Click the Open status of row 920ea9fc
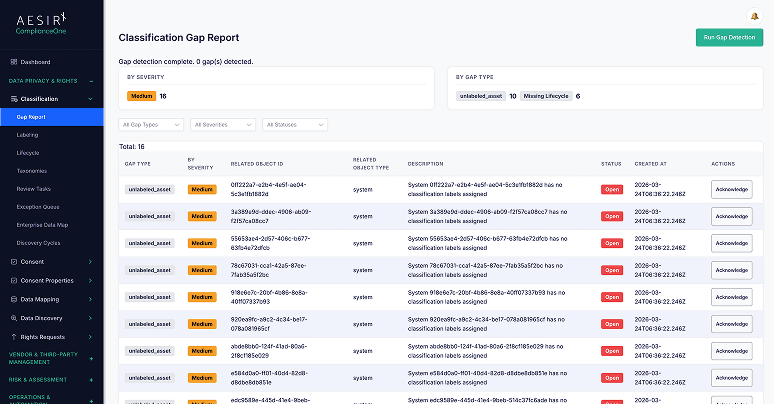Viewport: 774px width, 404px height. point(612,324)
